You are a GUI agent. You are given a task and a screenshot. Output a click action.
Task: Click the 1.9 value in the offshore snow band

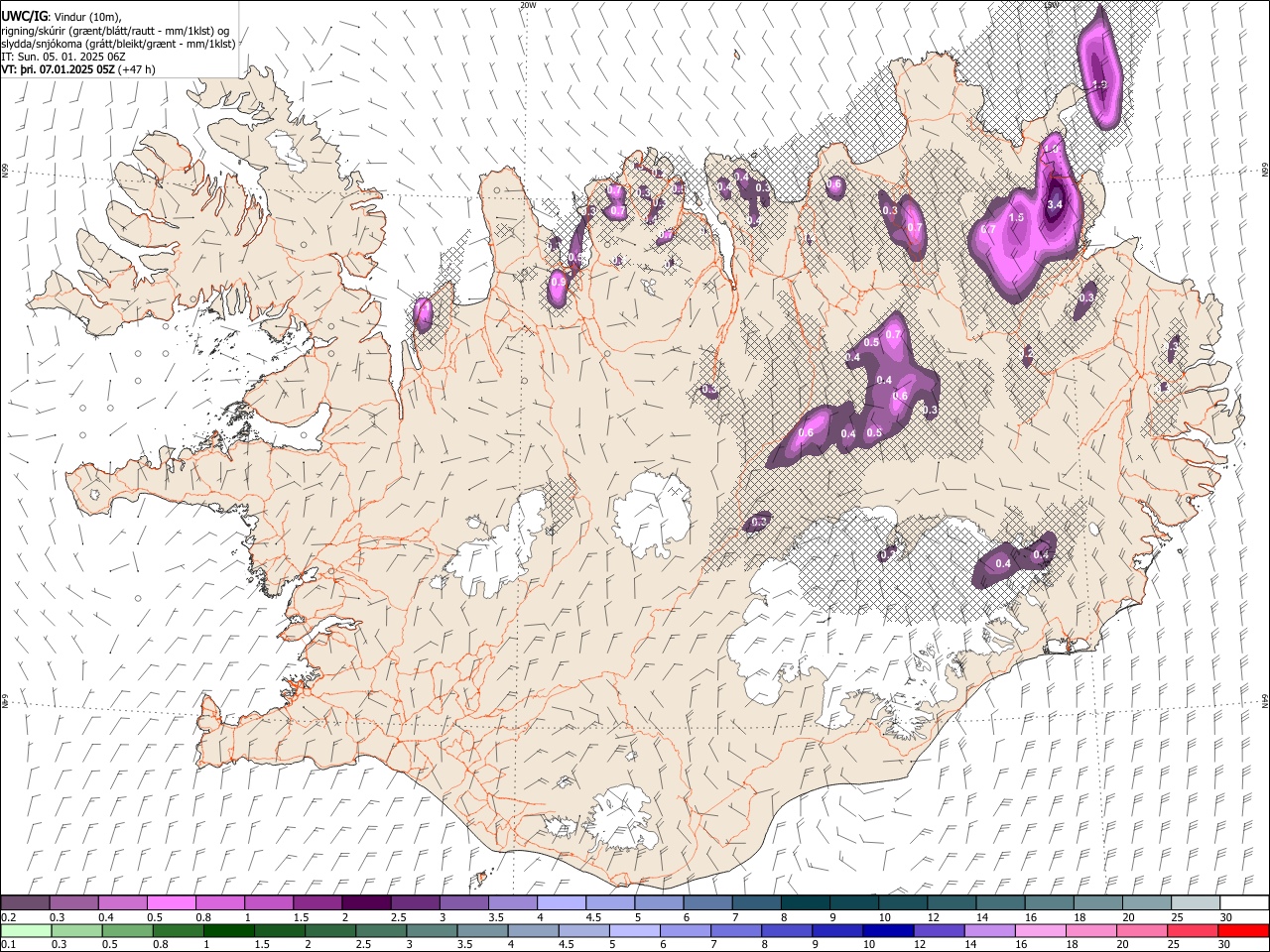coord(1099,85)
